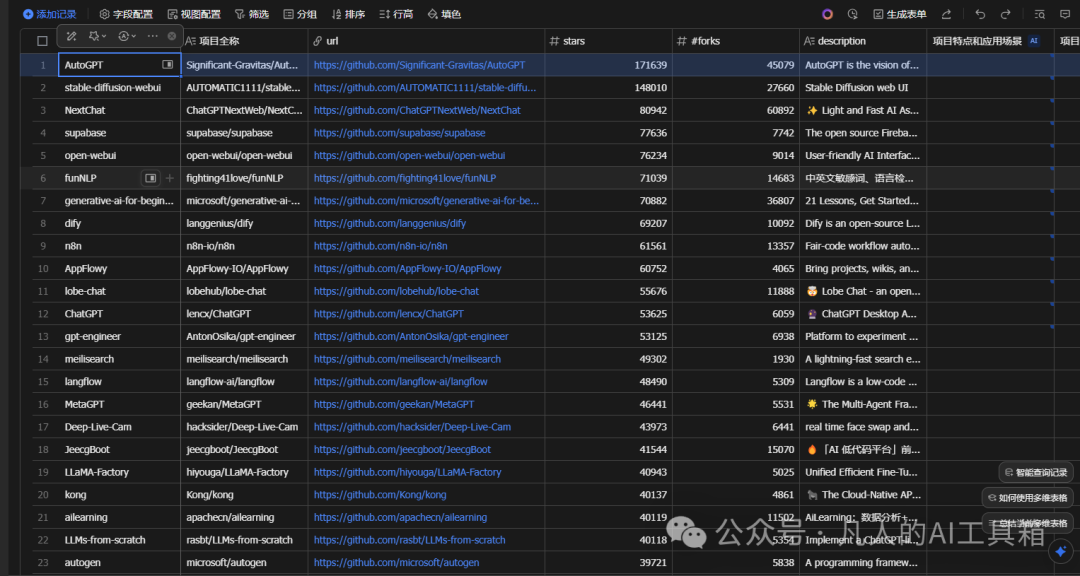Open the 筛选 filter option
This screenshot has height=576, width=1080.
[252, 14]
